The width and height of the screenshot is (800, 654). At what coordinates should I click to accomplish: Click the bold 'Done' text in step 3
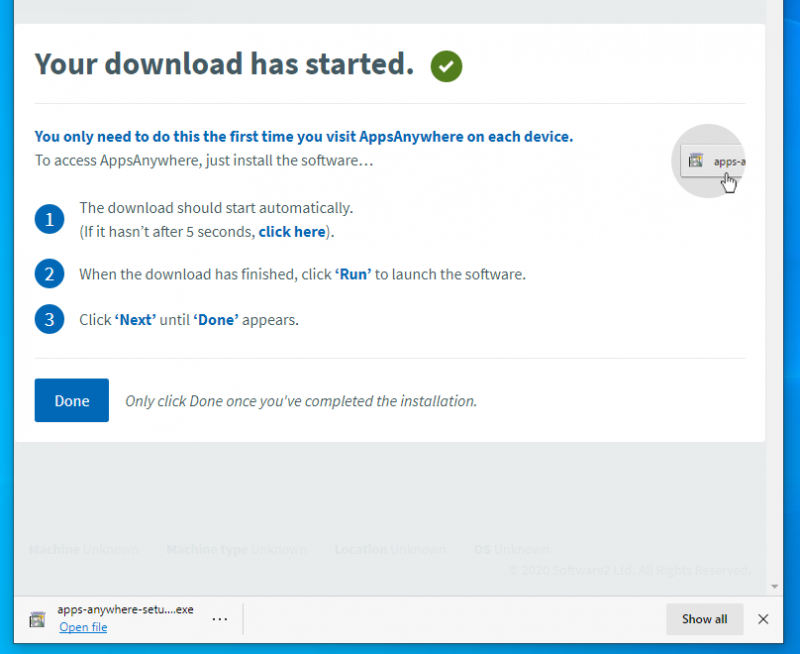(x=215, y=321)
